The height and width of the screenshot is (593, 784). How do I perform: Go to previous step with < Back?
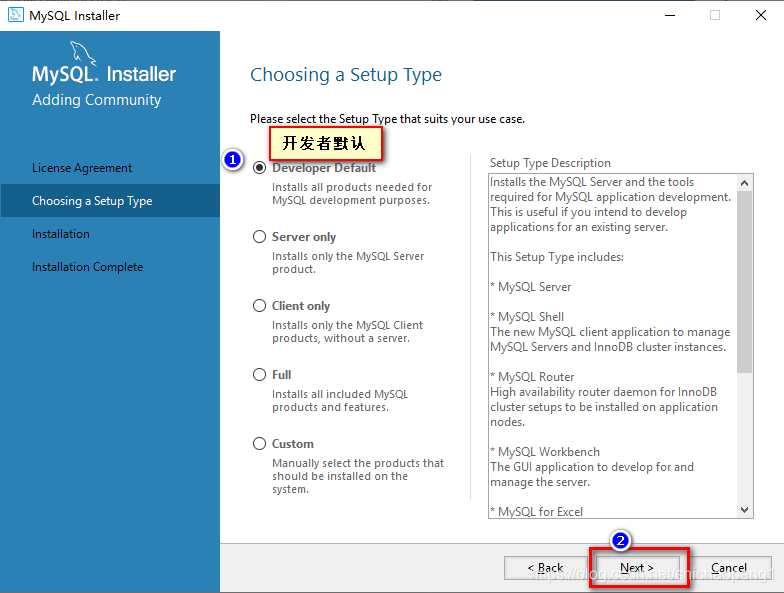click(546, 568)
